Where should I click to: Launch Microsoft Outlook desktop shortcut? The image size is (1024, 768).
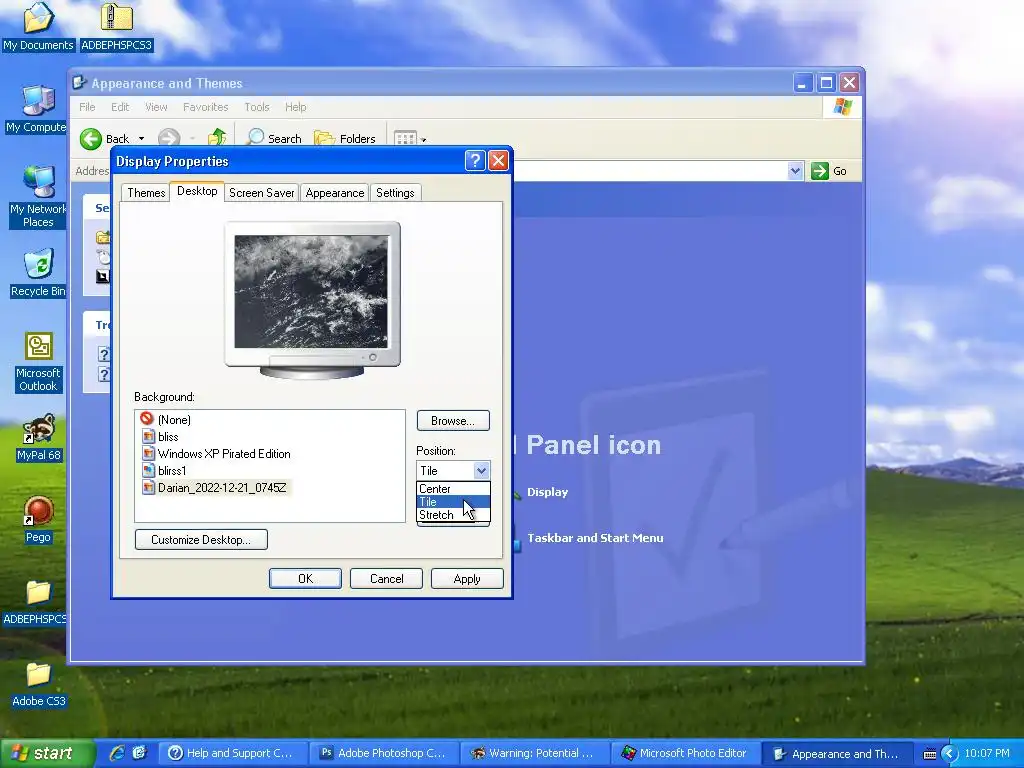pos(38,362)
